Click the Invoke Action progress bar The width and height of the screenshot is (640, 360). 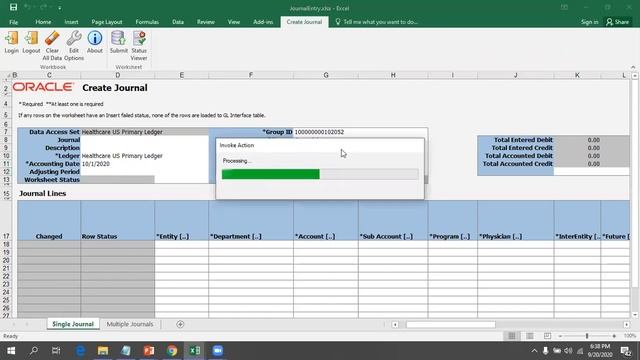click(320, 174)
